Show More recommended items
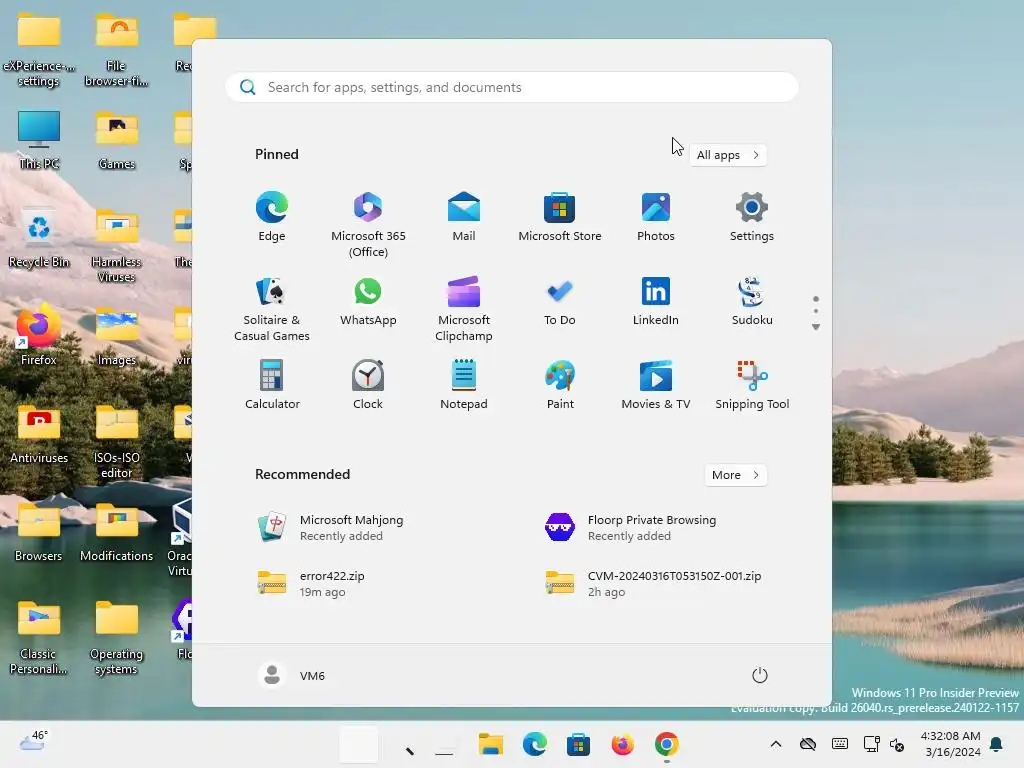Viewport: 1024px width, 768px height. (x=735, y=475)
